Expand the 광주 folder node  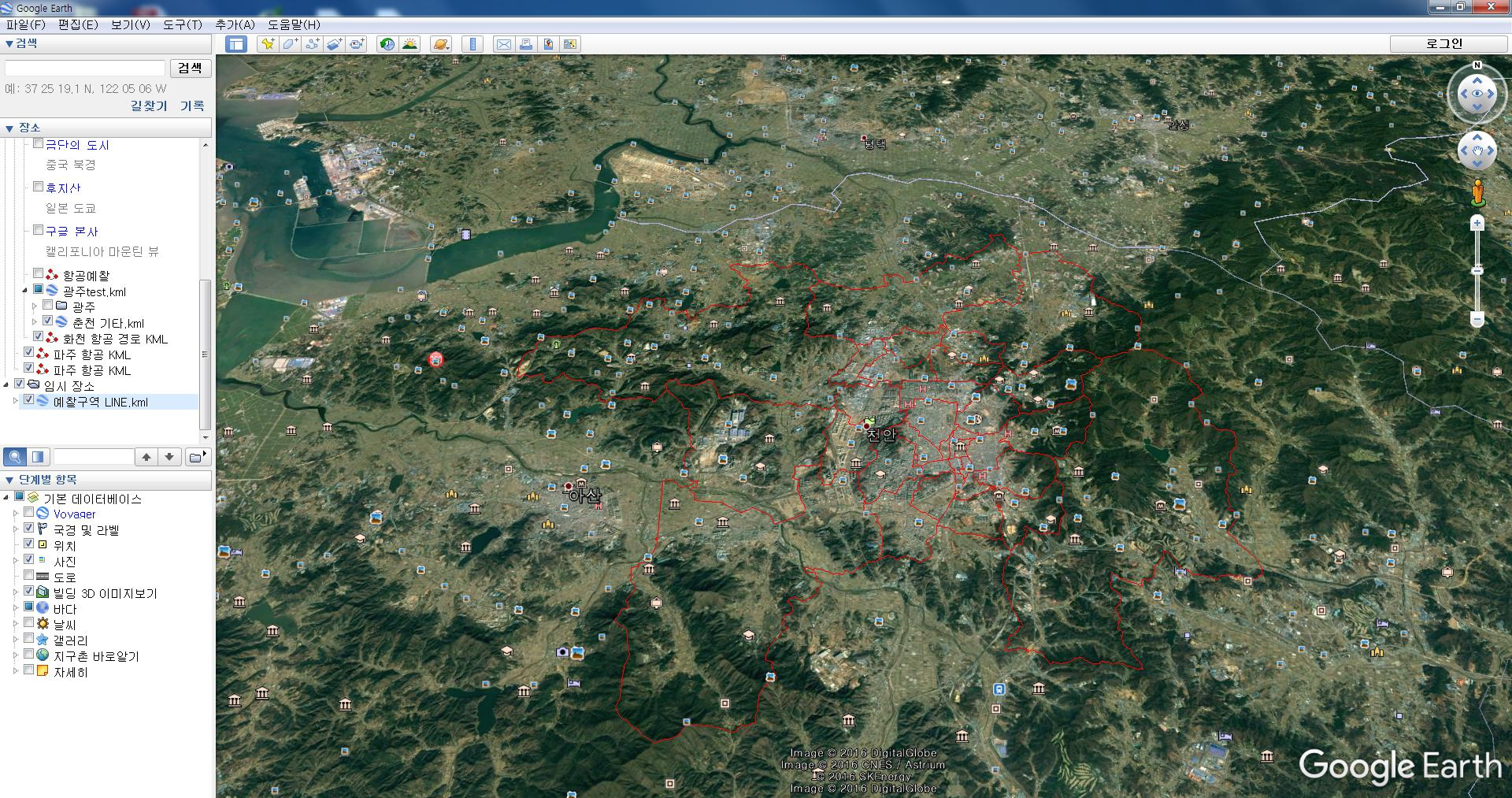point(35,306)
